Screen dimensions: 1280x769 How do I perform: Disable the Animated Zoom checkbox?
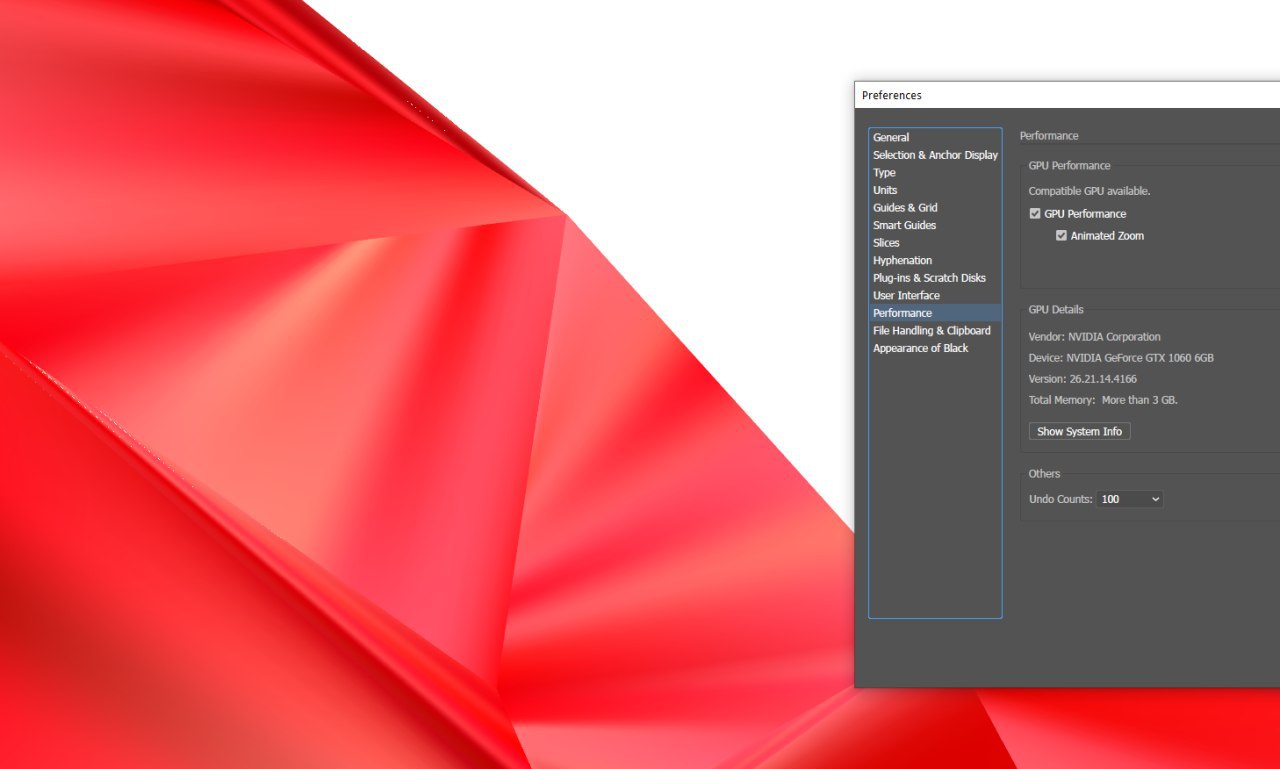(1062, 236)
